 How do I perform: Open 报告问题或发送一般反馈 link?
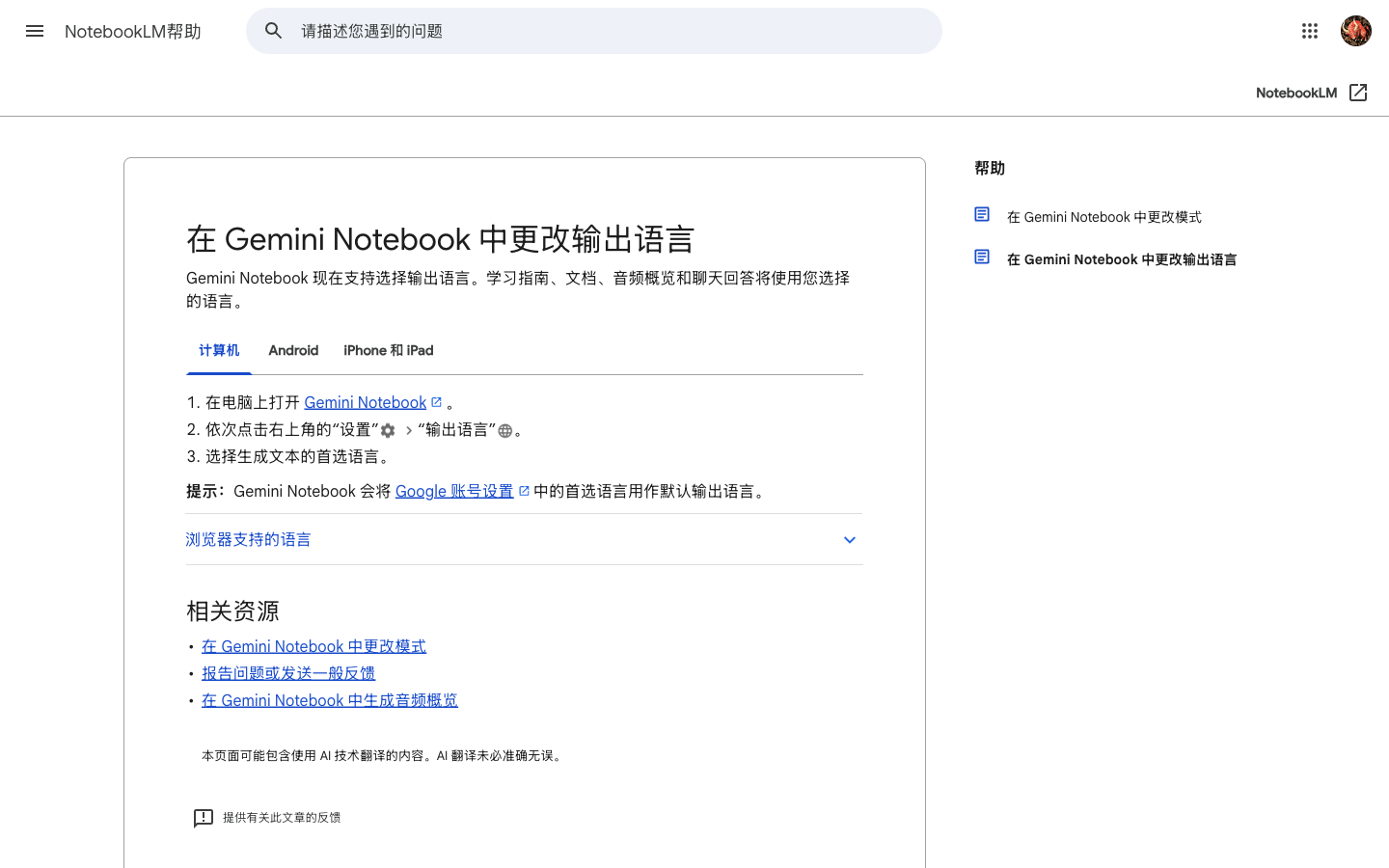288,673
